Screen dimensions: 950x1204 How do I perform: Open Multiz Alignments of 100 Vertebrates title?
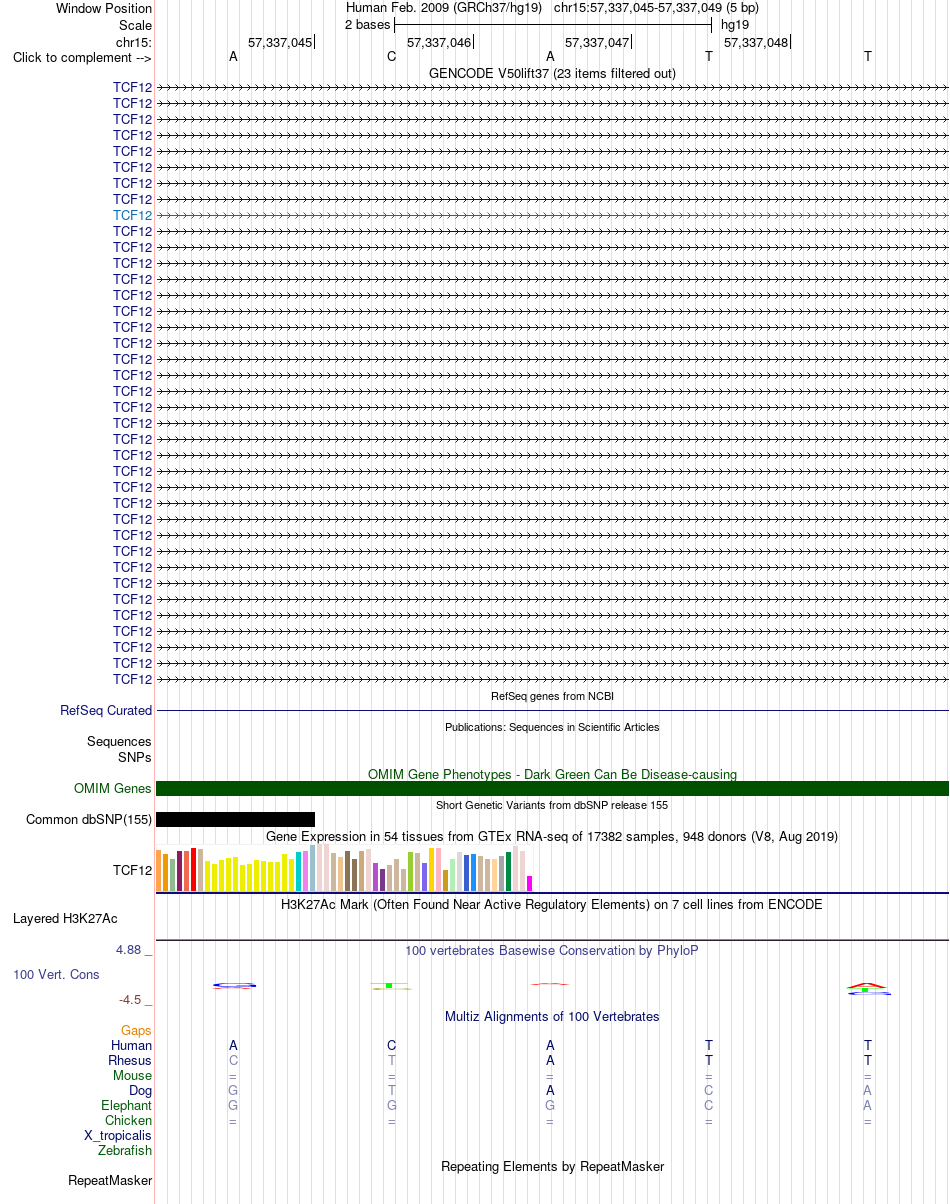point(552,1016)
